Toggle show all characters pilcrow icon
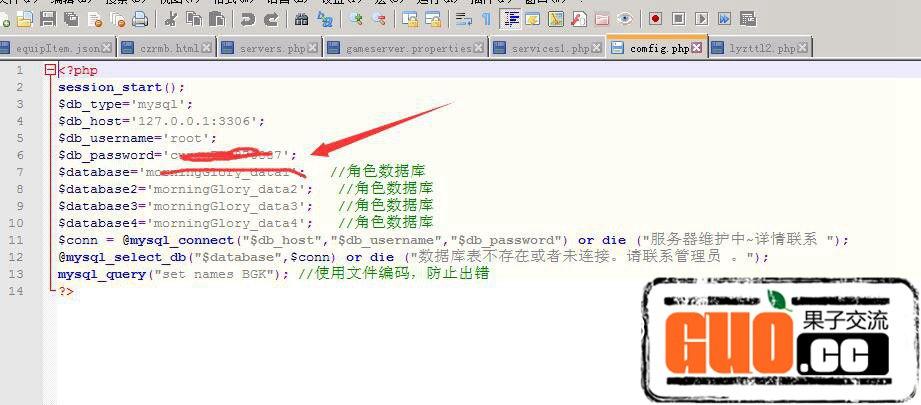Screen dimensions: 921x405 point(487,19)
